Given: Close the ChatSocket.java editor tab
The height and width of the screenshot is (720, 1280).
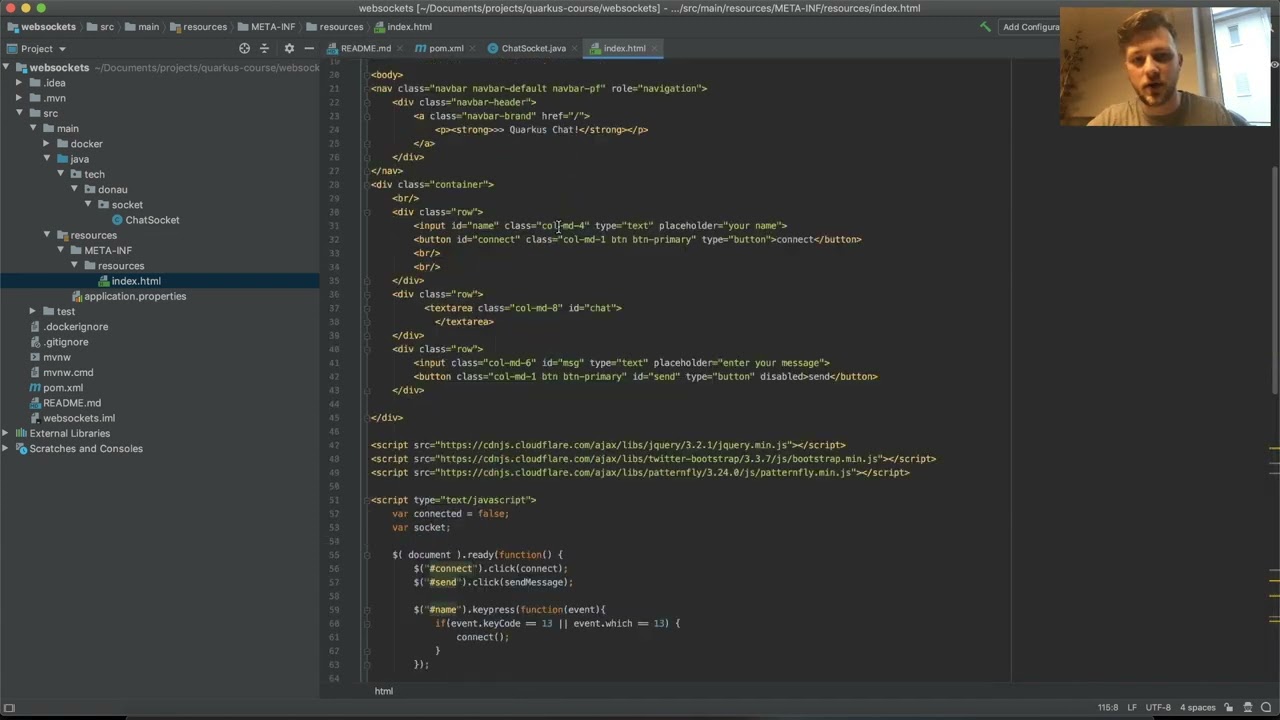Looking at the screenshot, I should 576,48.
